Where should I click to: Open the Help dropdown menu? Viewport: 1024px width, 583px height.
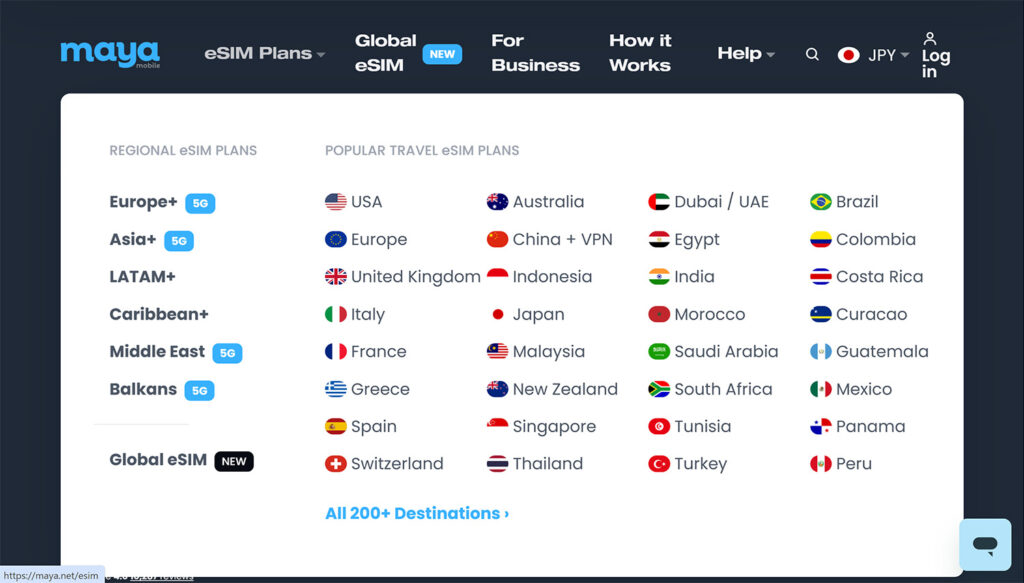pyautogui.click(x=746, y=54)
